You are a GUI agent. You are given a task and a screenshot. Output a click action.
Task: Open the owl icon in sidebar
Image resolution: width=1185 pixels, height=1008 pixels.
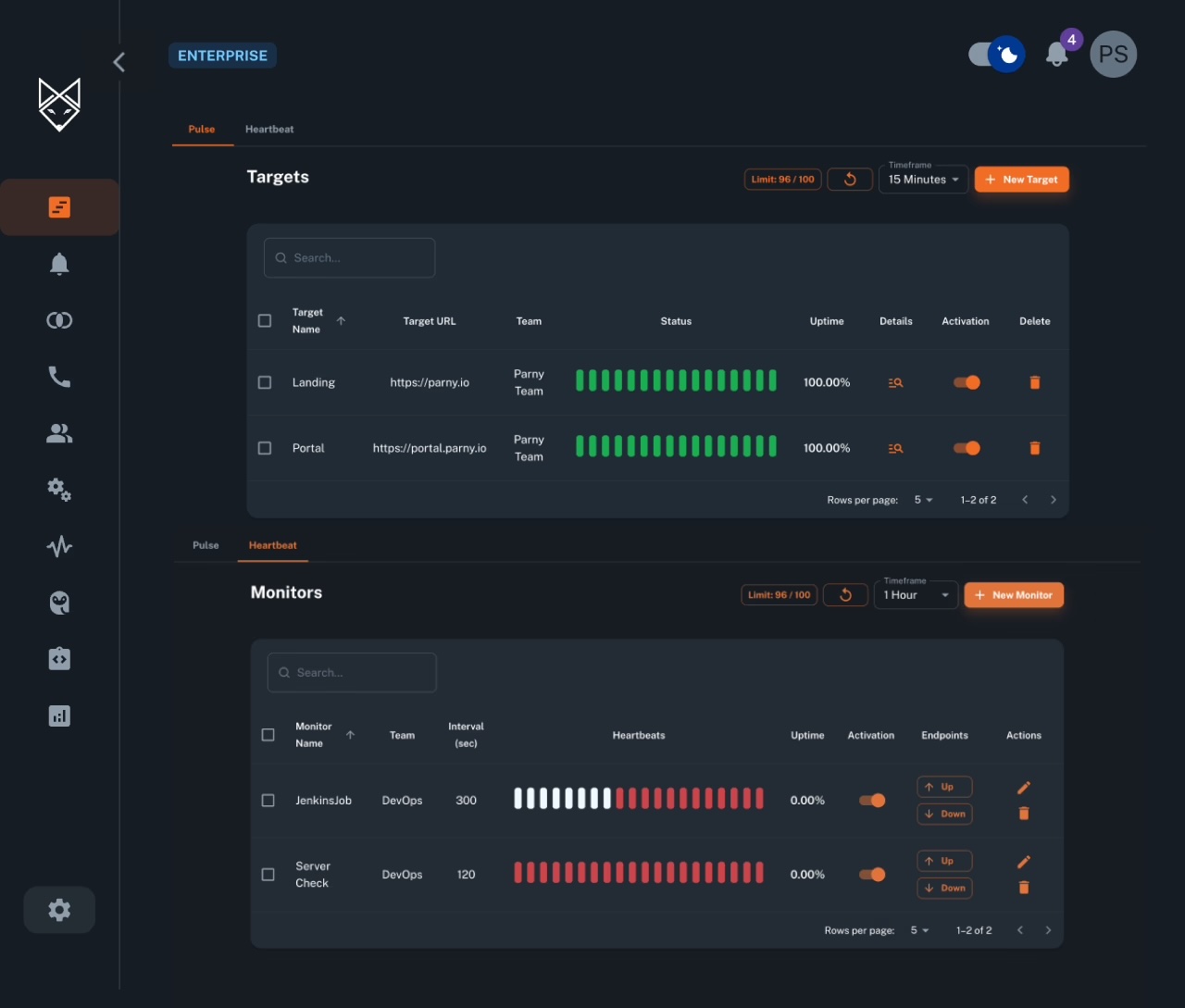(x=59, y=603)
